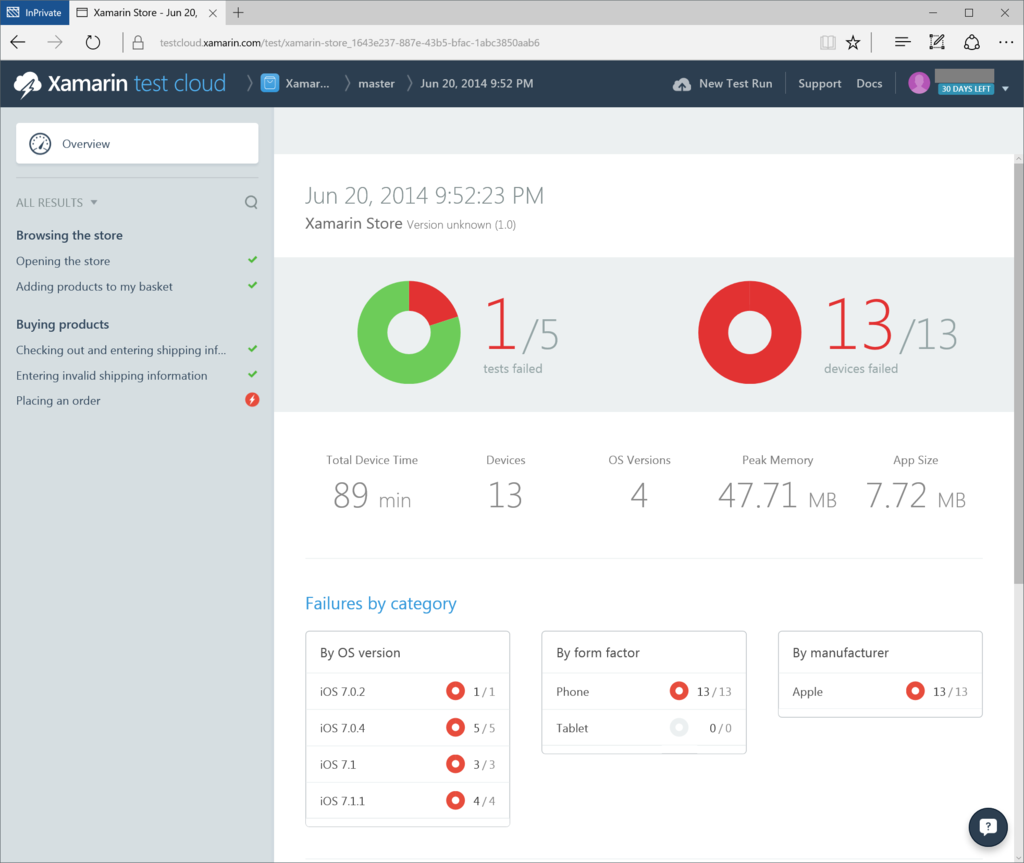Open the Opening the store test
This screenshot has width=1024, height=863.
(x=63, y=261)
